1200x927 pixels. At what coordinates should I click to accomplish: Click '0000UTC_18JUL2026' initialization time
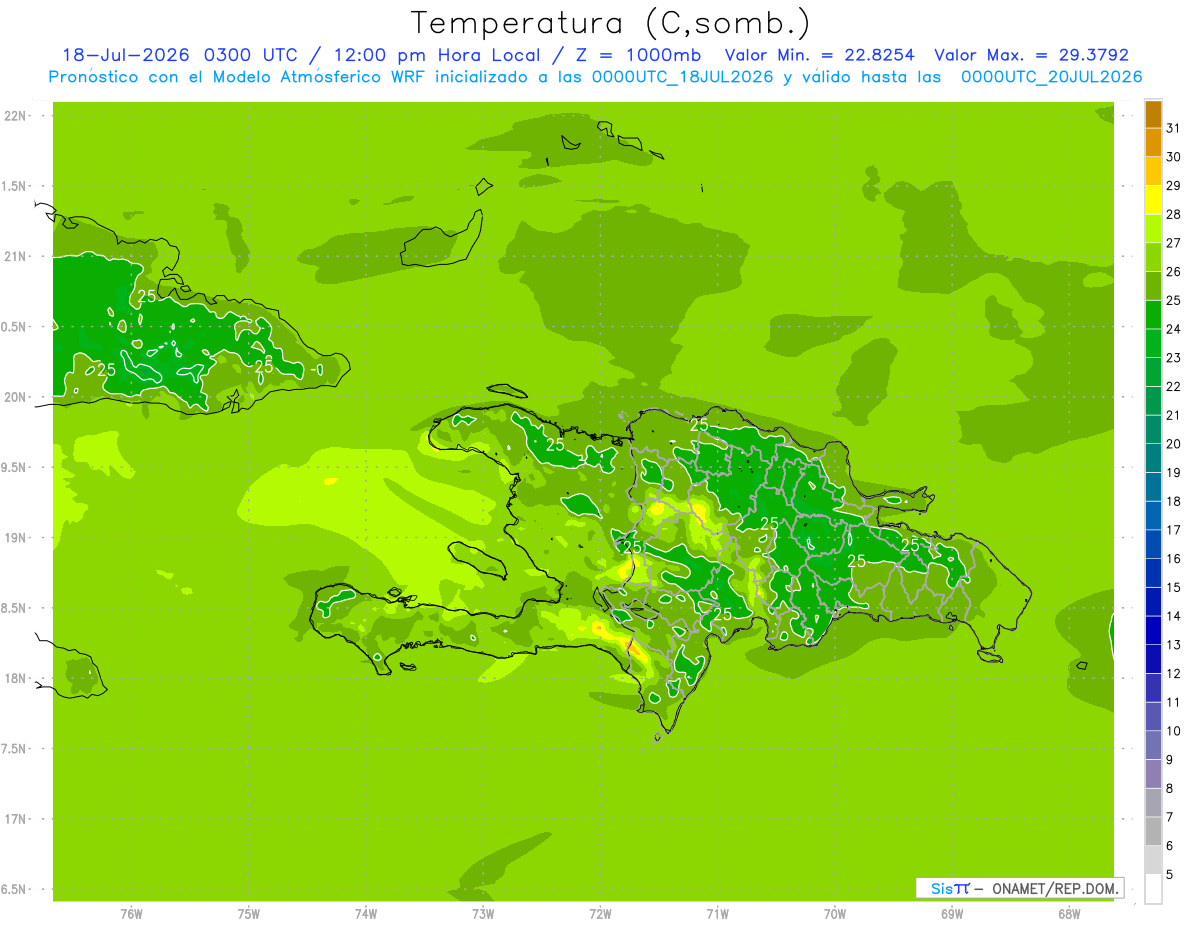point(682,77)
